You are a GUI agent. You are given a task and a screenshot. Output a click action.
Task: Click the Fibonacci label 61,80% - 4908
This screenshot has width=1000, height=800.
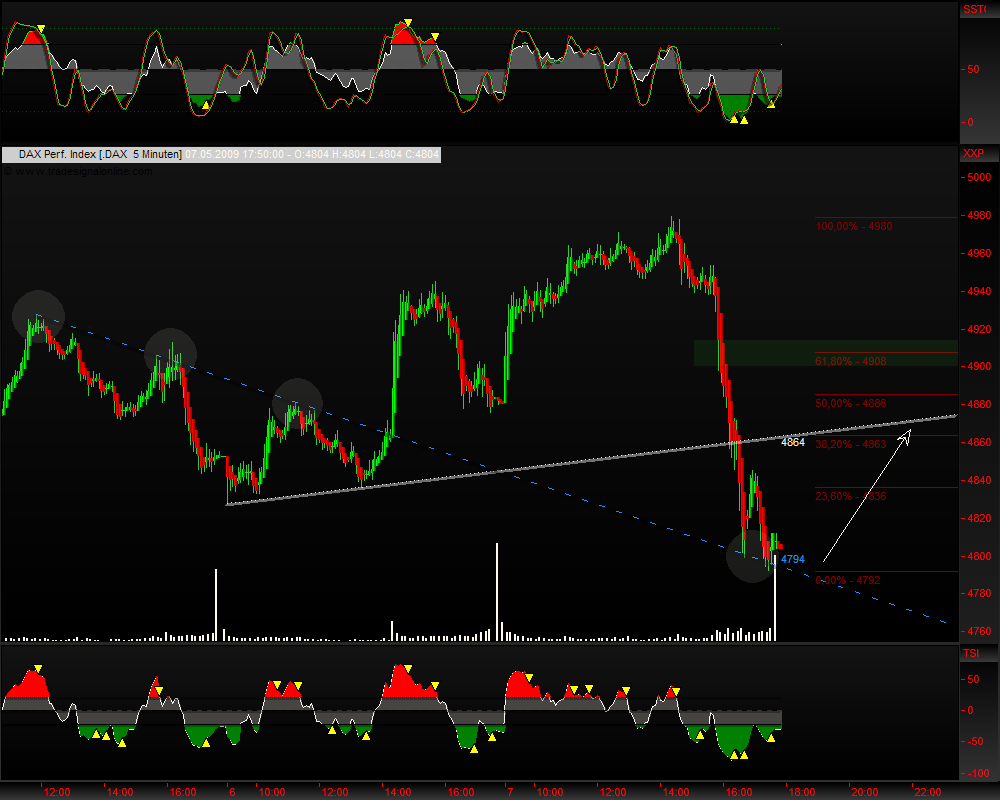click(x=851, y=361)
